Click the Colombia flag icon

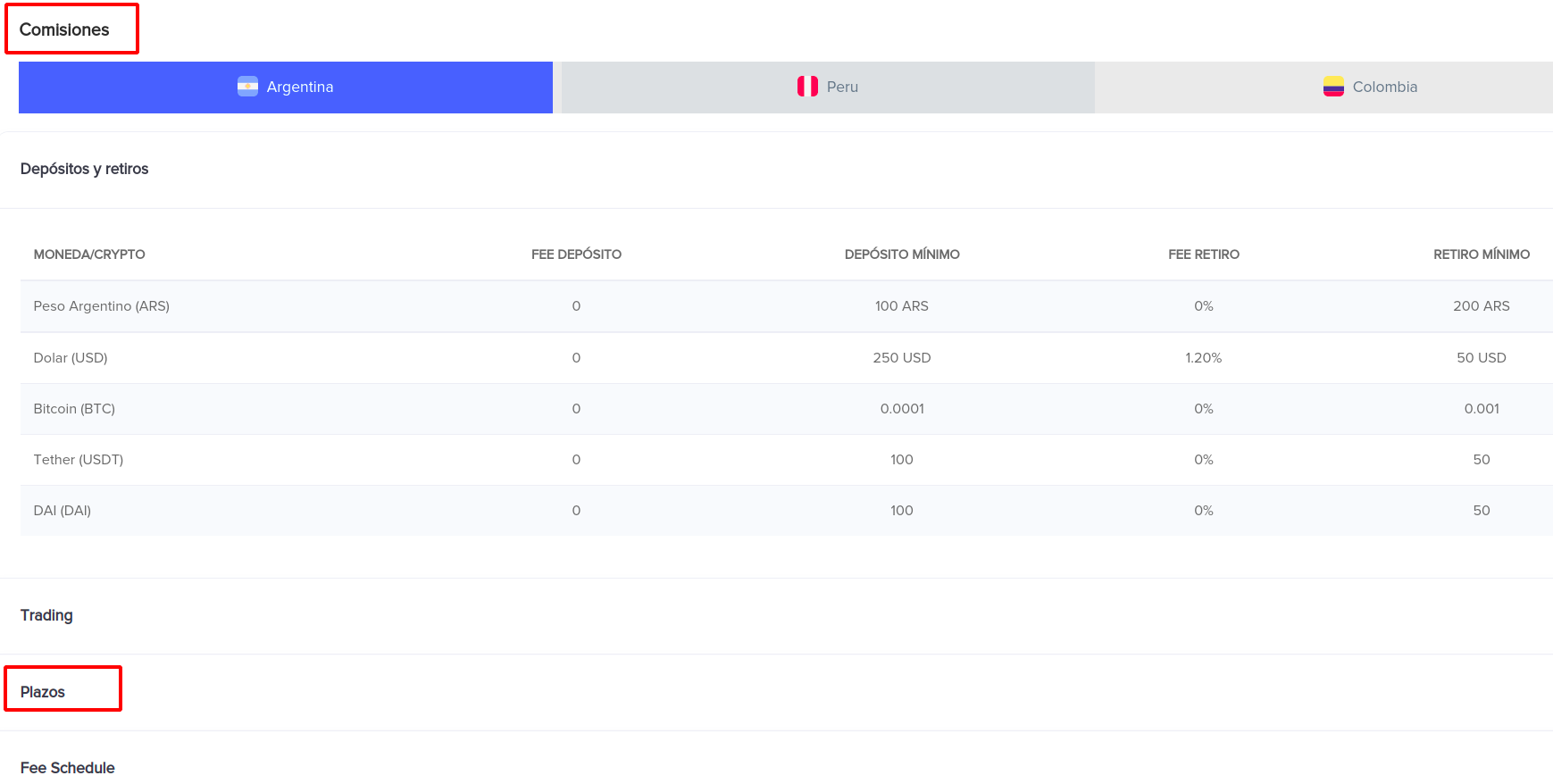click(1333, 87)
